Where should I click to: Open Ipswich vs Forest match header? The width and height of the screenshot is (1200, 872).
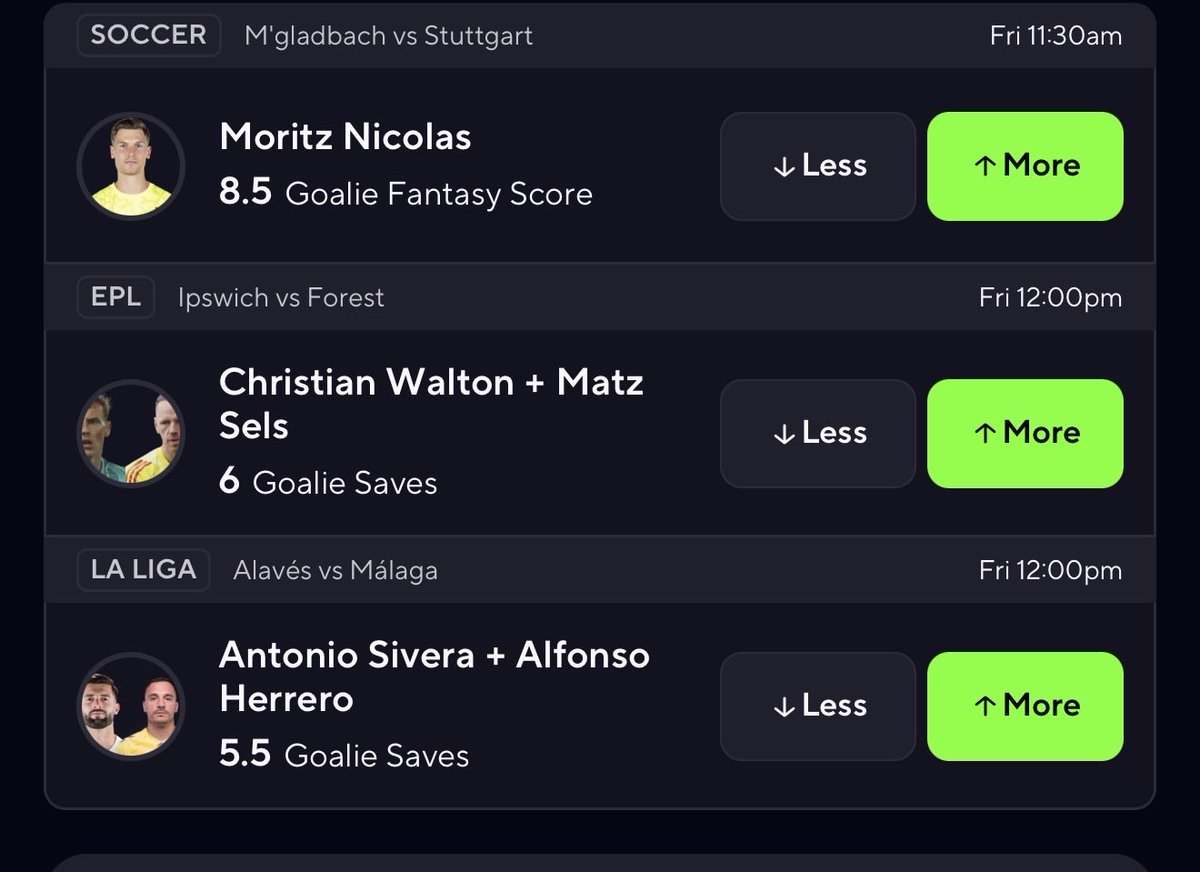coord(281,298)
